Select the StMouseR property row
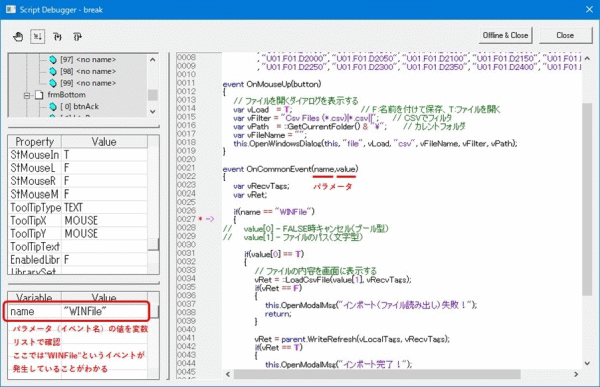Image resolution: width=600 pixels, height=387 pixels. coord(78,181)
